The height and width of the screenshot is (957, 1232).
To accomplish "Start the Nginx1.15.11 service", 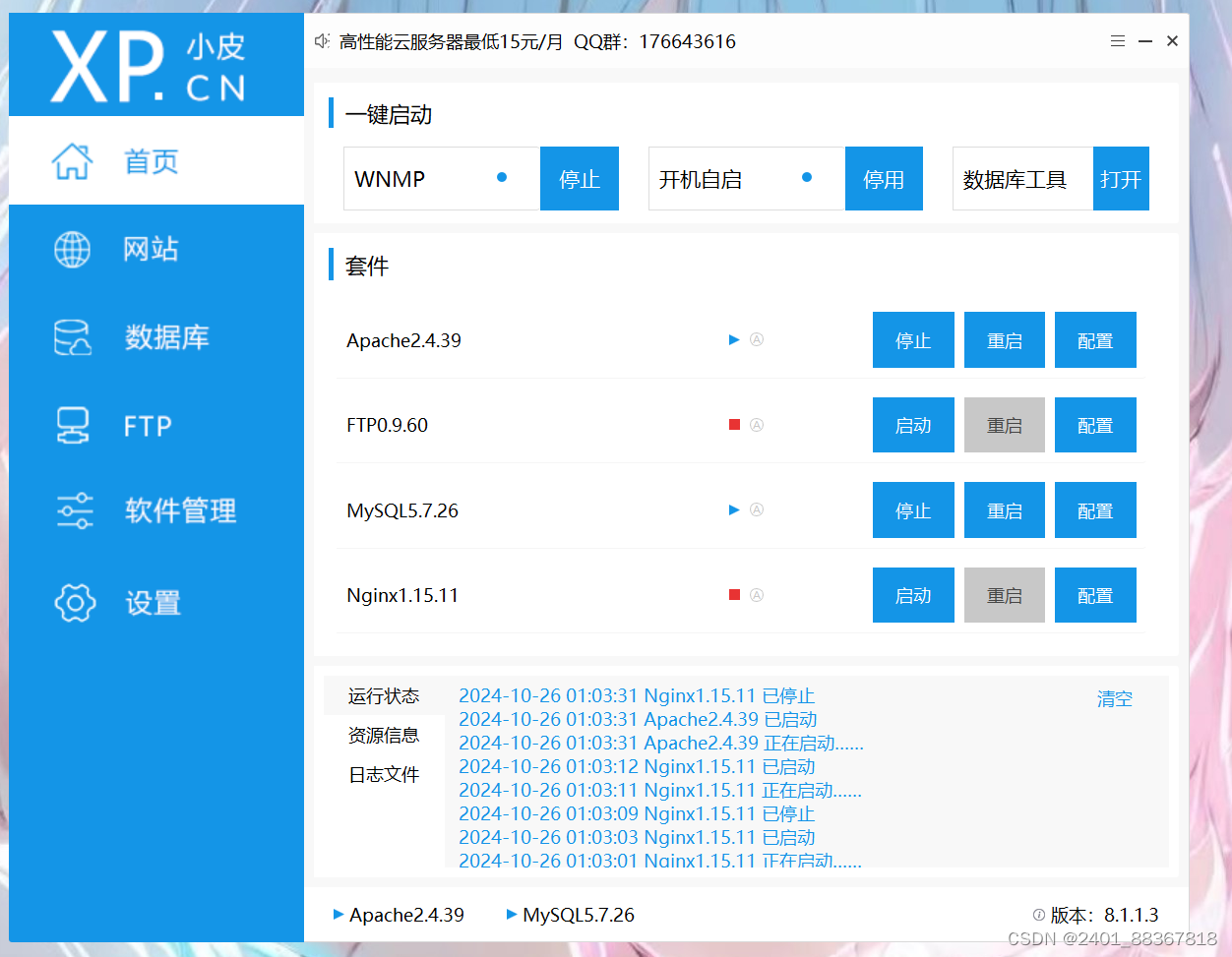I will [x=913, y=595].
